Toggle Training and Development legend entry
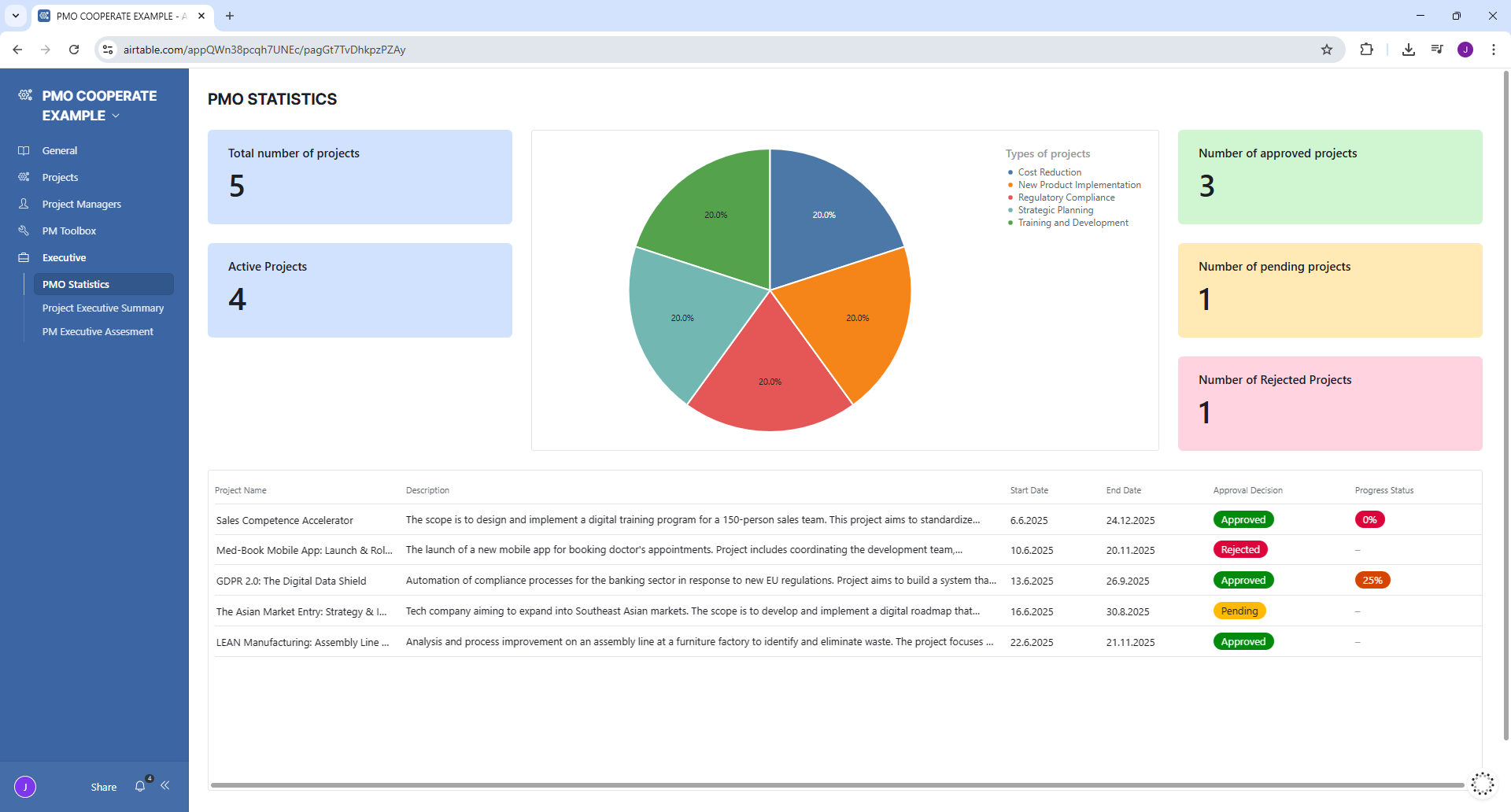Image resolution: width=1511 pixels, height=812 pixels. coord(1073,223)
